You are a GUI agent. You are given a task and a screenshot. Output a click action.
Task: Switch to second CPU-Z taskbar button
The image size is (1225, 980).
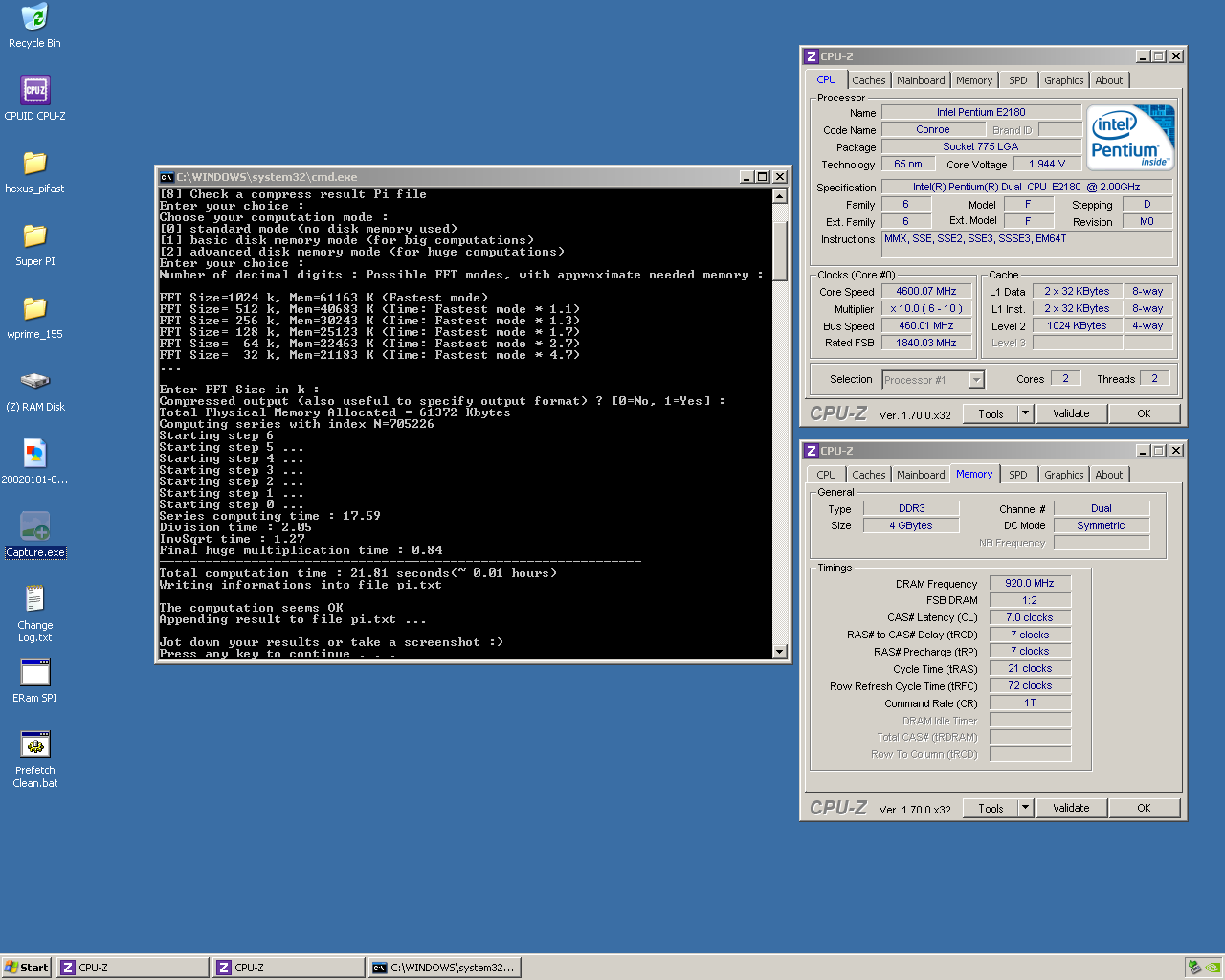289,968
